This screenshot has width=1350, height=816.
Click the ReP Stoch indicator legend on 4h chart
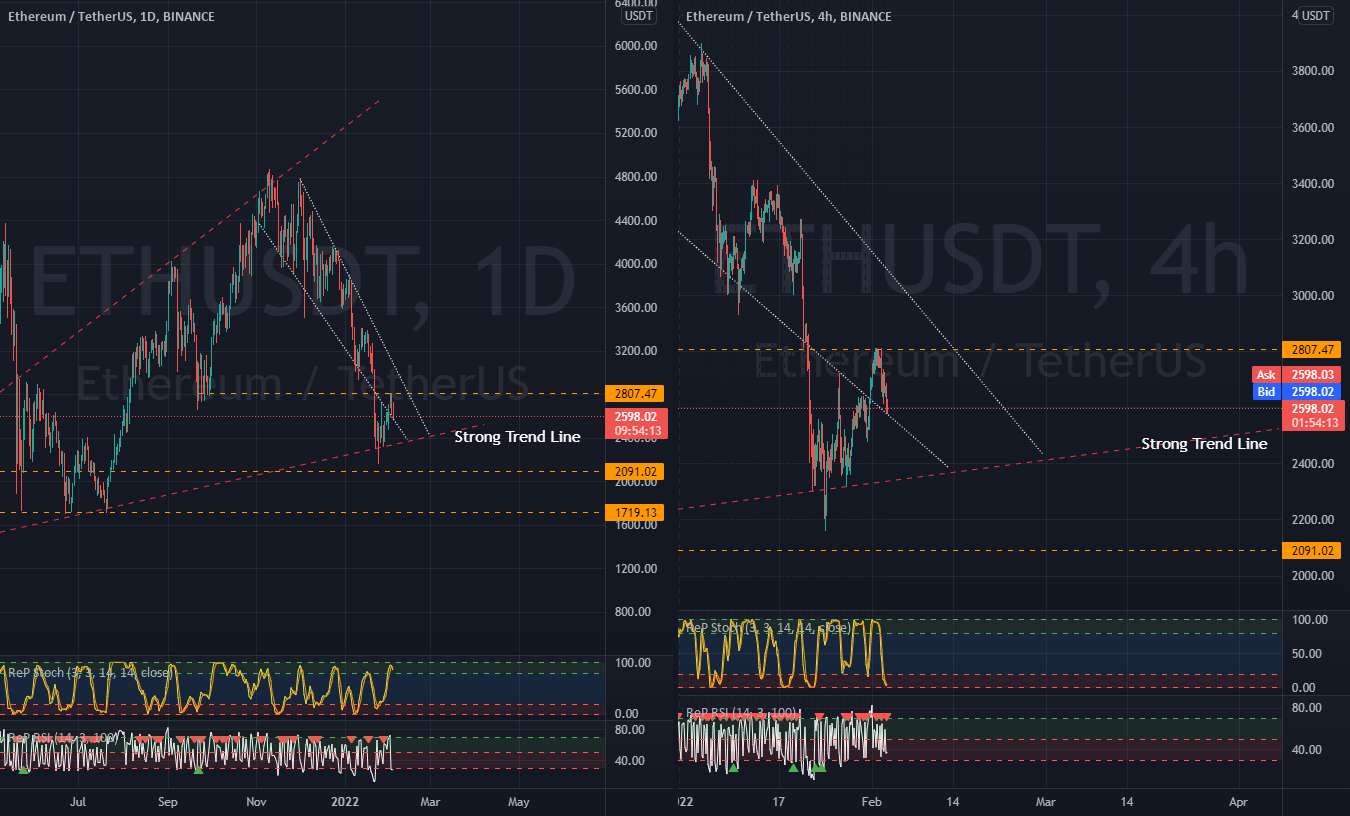pos(768,628)
